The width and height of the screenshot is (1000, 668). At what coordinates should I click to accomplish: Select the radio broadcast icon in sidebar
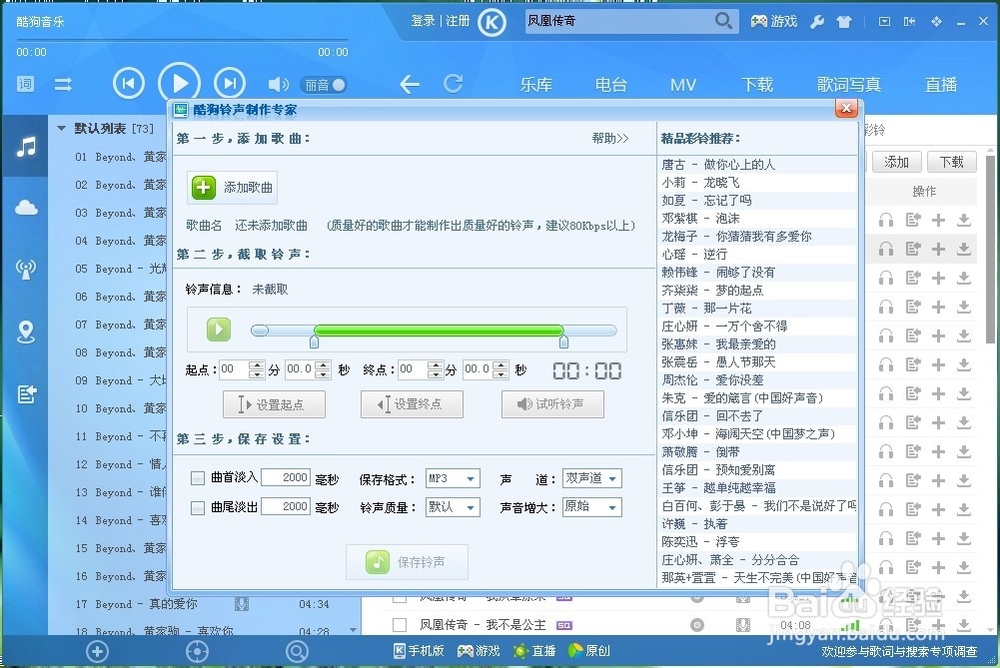pyautogui.click(x=25, y=269)
